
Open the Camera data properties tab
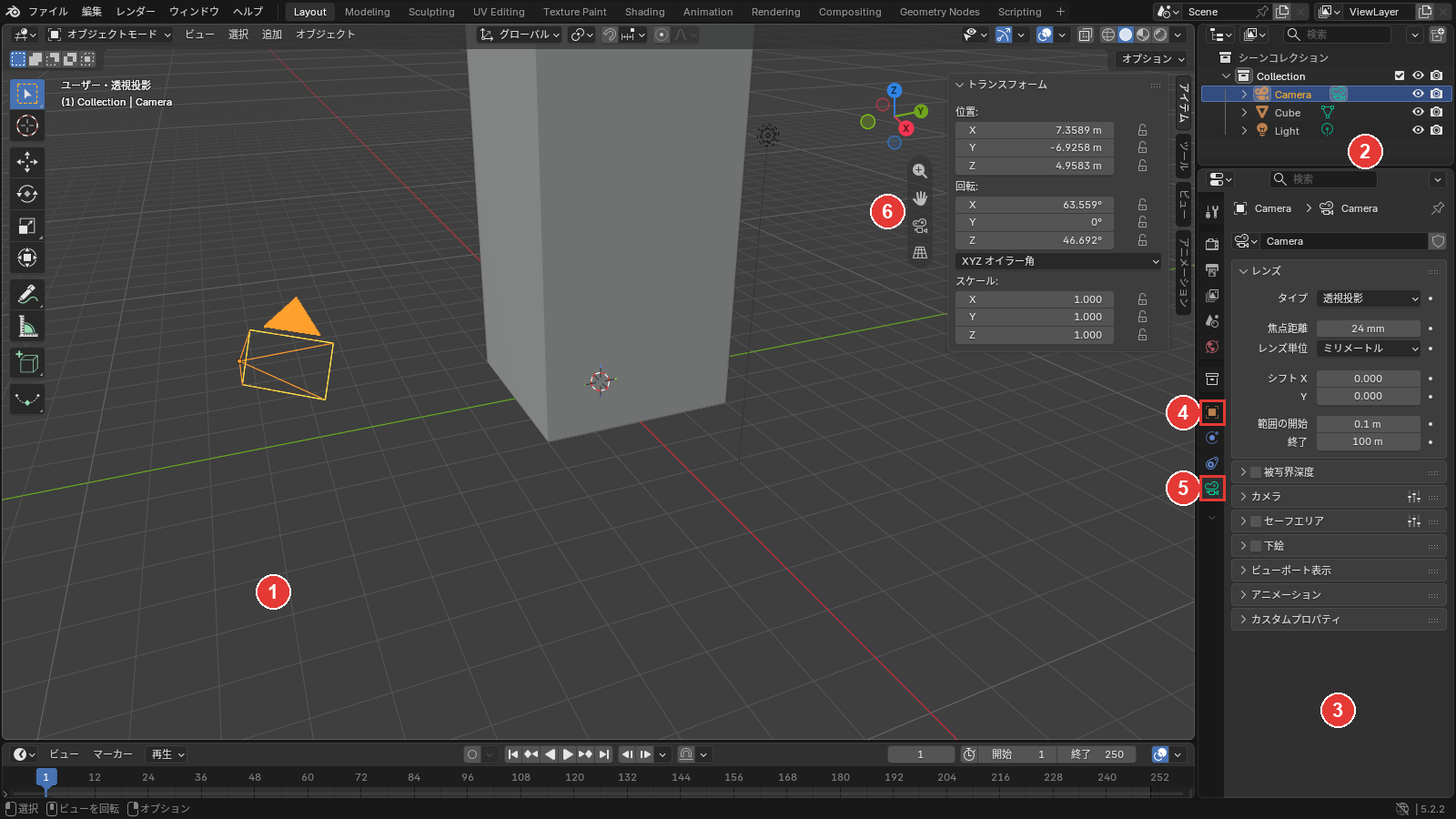pyautogui.click(x=1212, y=489)
